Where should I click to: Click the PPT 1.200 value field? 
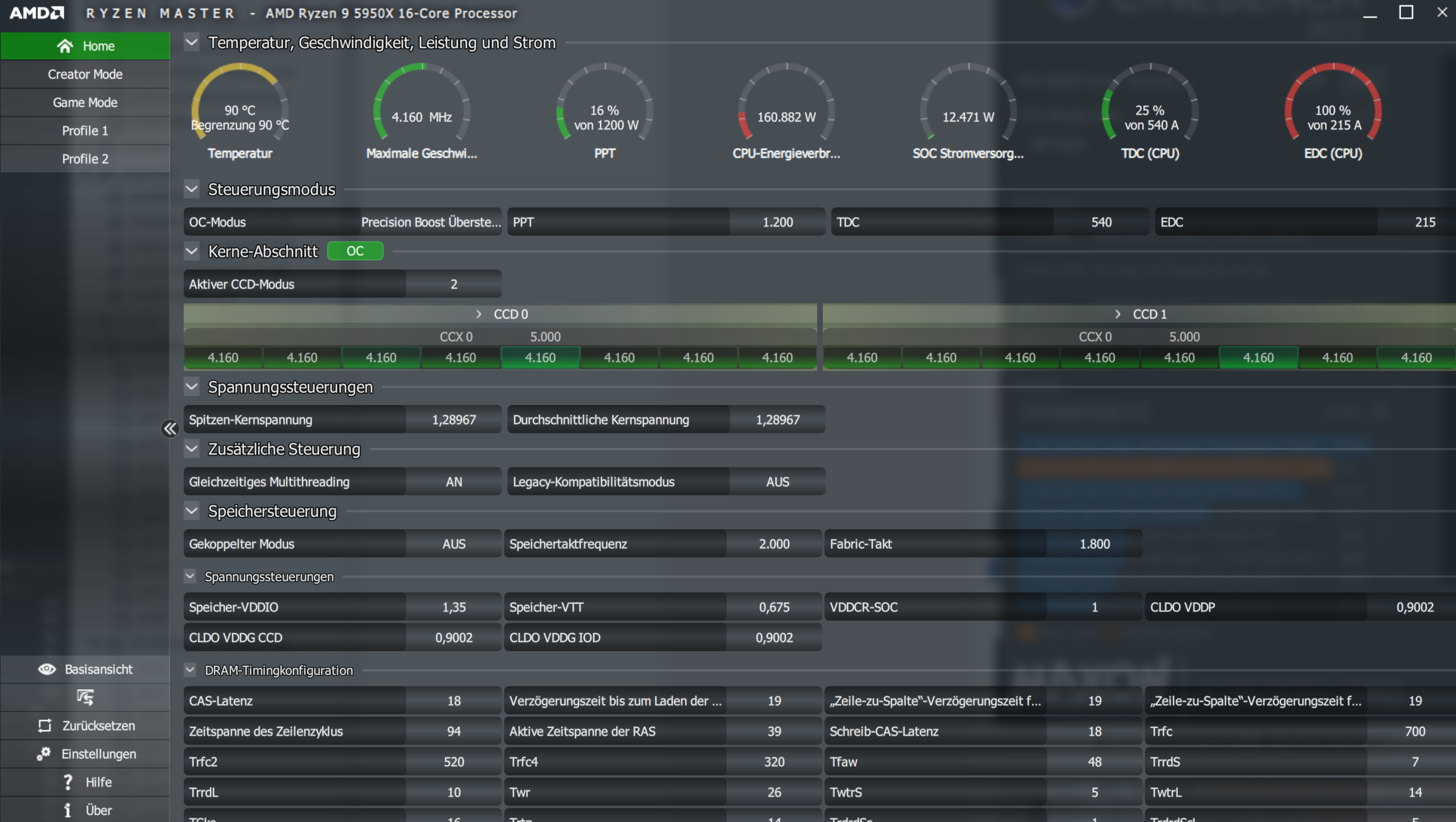(778, 222)
